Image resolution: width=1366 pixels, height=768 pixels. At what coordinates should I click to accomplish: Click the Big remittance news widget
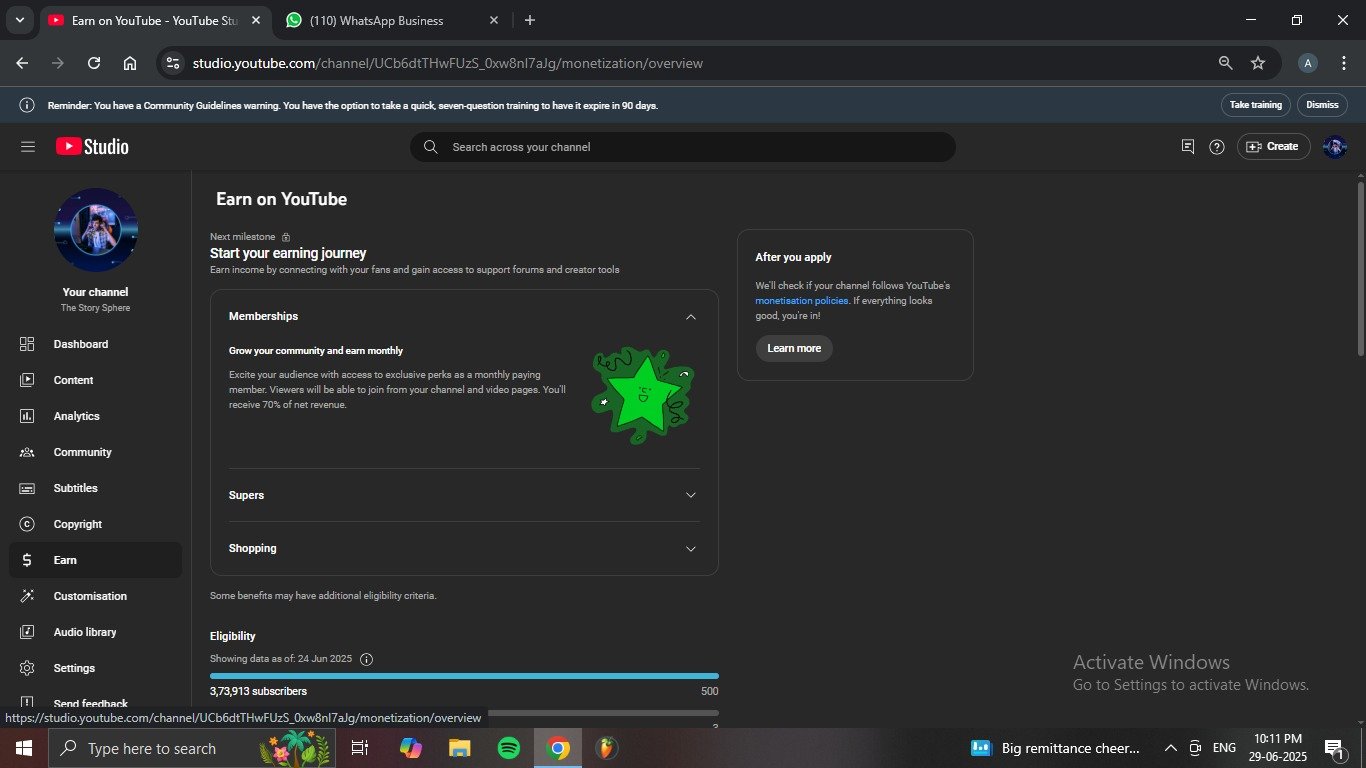(1055, 748)
